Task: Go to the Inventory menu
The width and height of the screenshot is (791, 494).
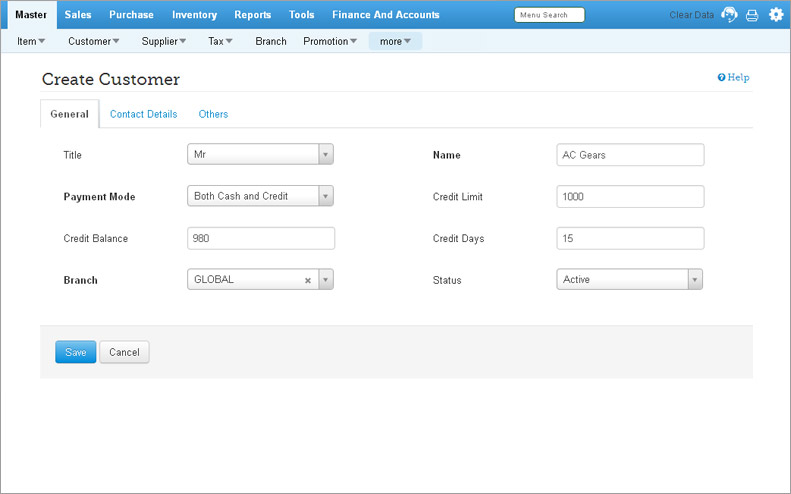Action: [x=194, y=15]
